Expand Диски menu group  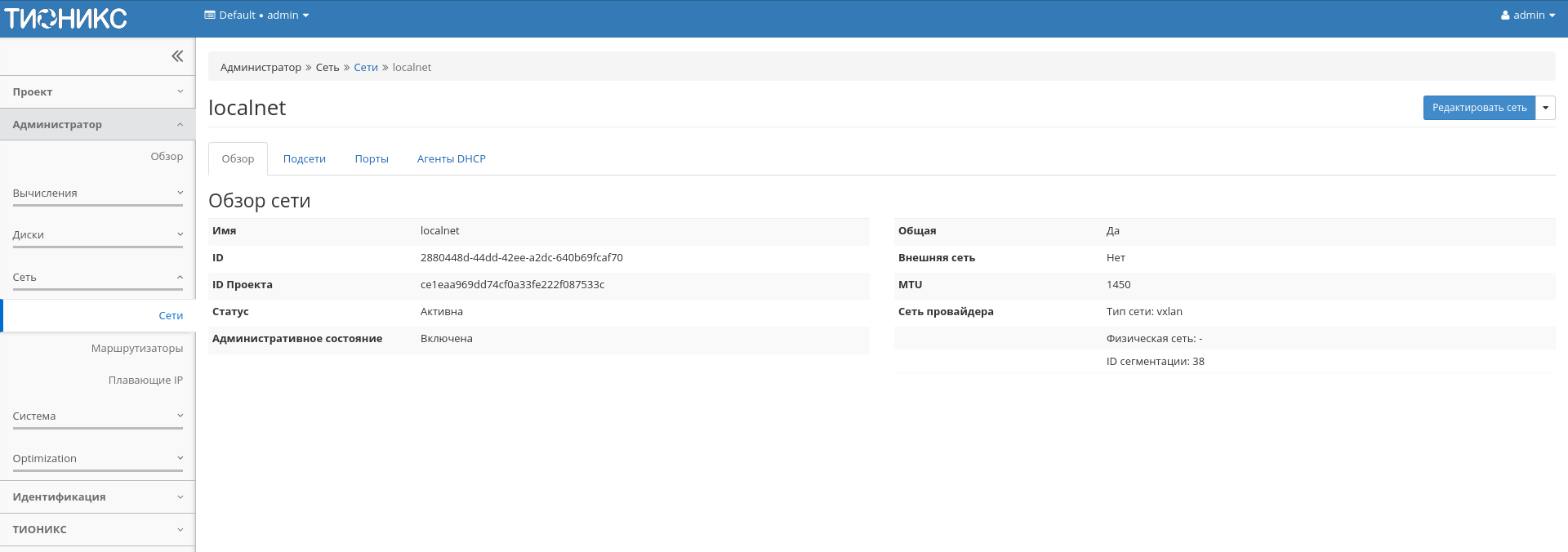point(97,235)
